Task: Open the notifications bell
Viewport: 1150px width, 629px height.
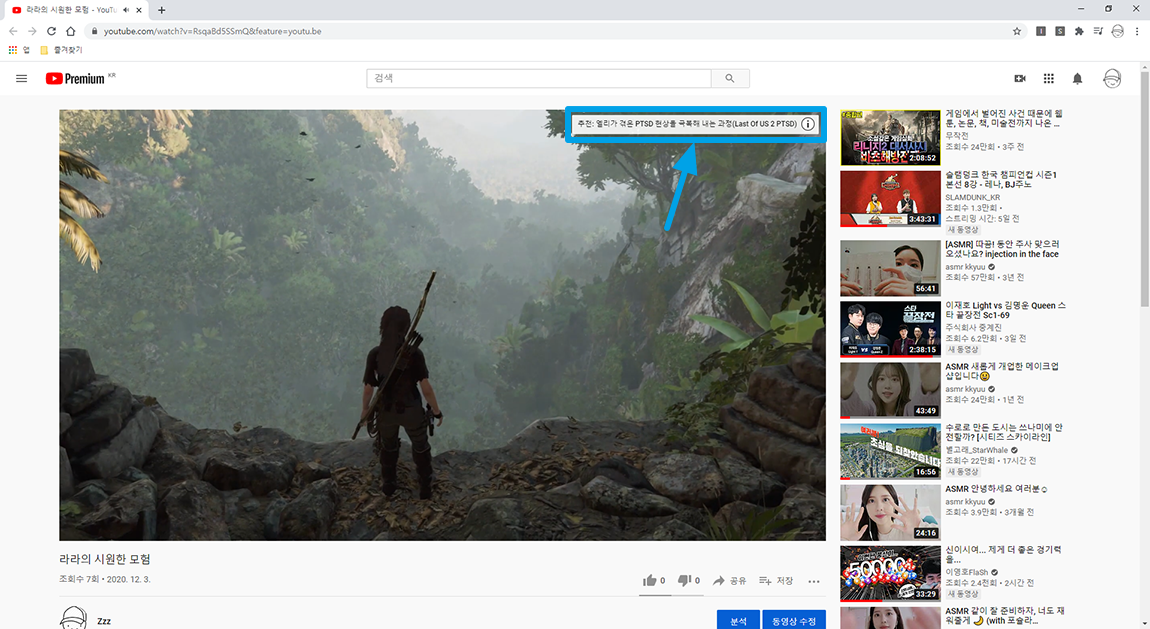Action: click(x=1077, y=78)
